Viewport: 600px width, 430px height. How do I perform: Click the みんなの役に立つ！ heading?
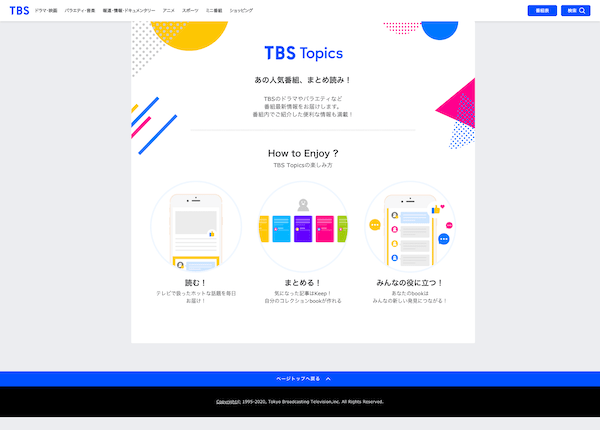[410, 283]
